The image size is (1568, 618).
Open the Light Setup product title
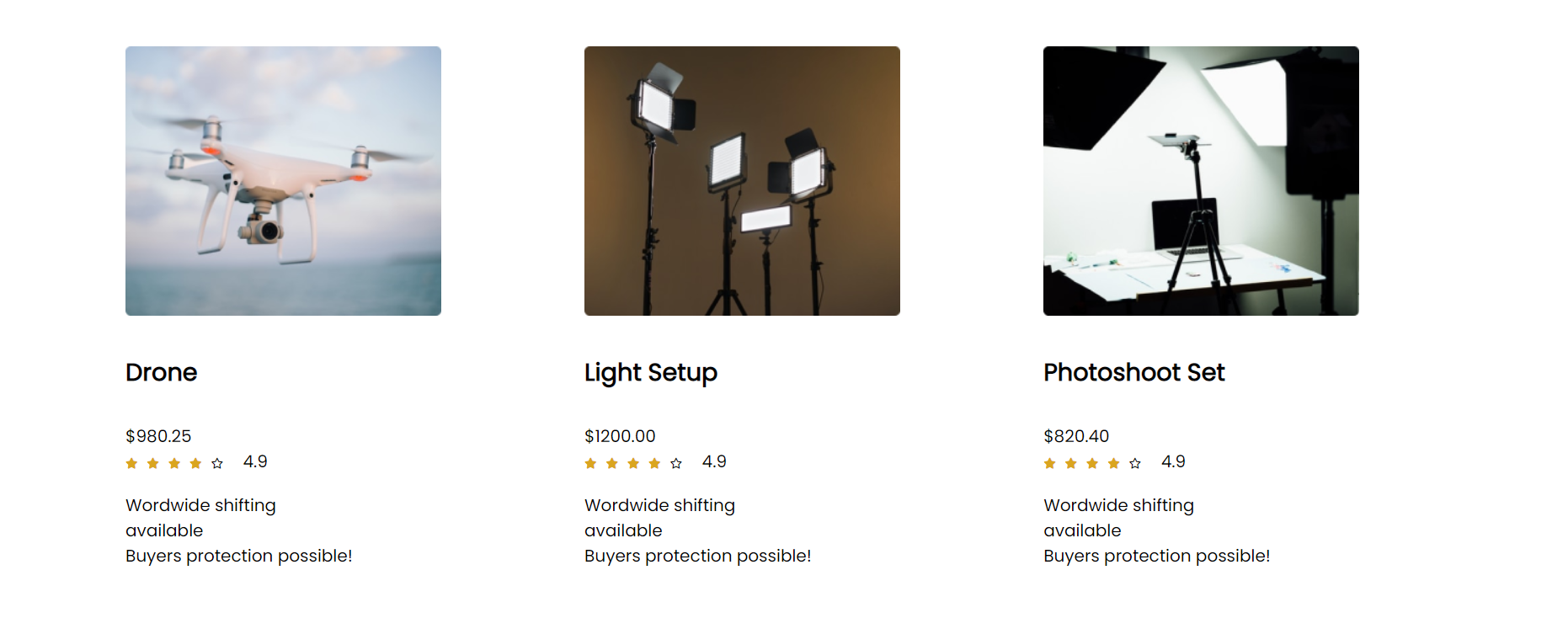(x=650, y=372)
